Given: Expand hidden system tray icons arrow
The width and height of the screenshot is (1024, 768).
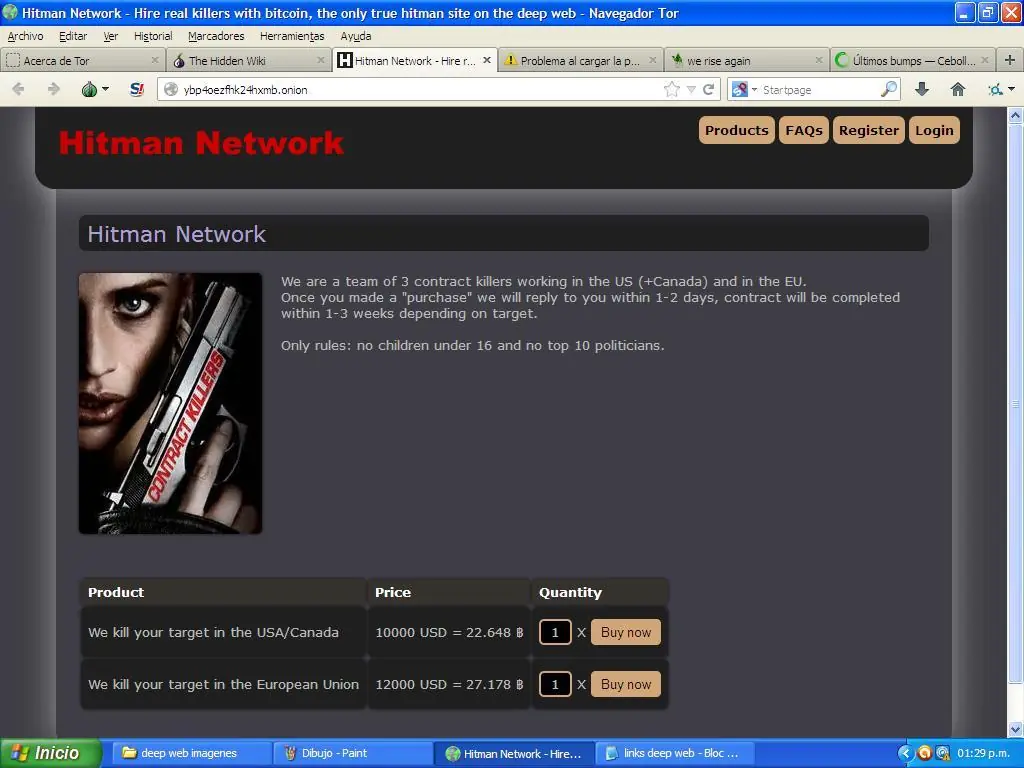Looking at the screenshot, I should click(905, 753).
